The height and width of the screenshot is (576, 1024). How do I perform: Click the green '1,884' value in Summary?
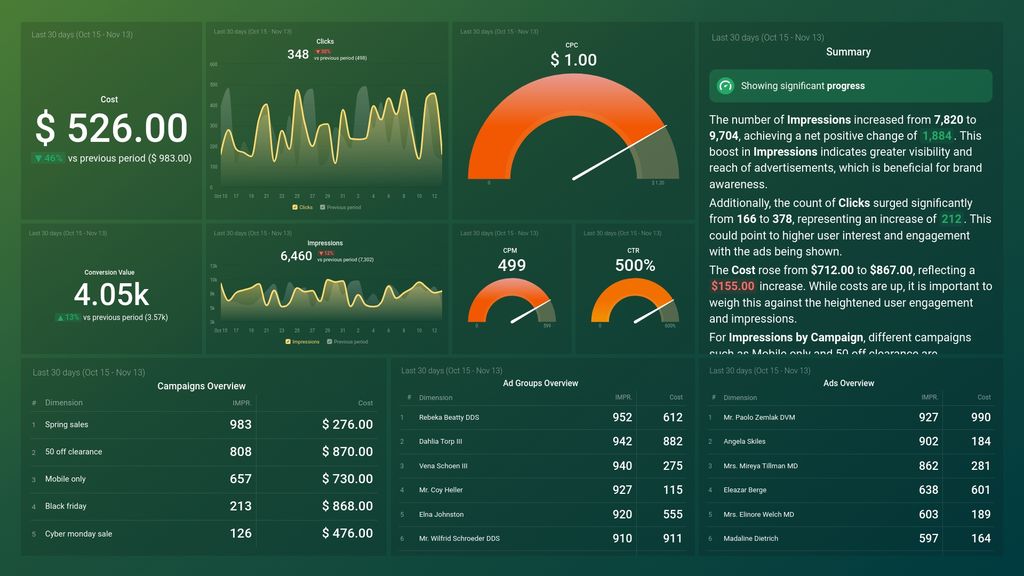[936, 136]
